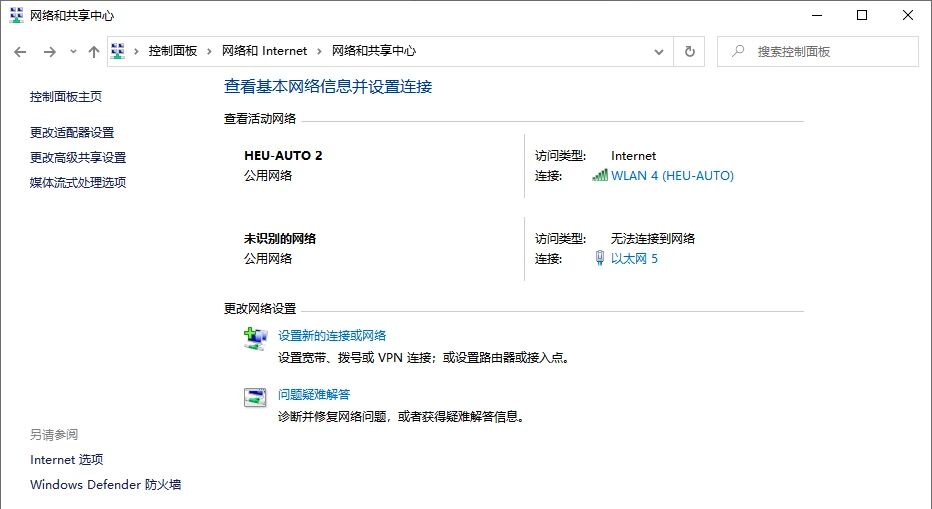Click the 设置新的连接或网络 icon
This screenshot has height=509, width=932.
click(256, 338)
